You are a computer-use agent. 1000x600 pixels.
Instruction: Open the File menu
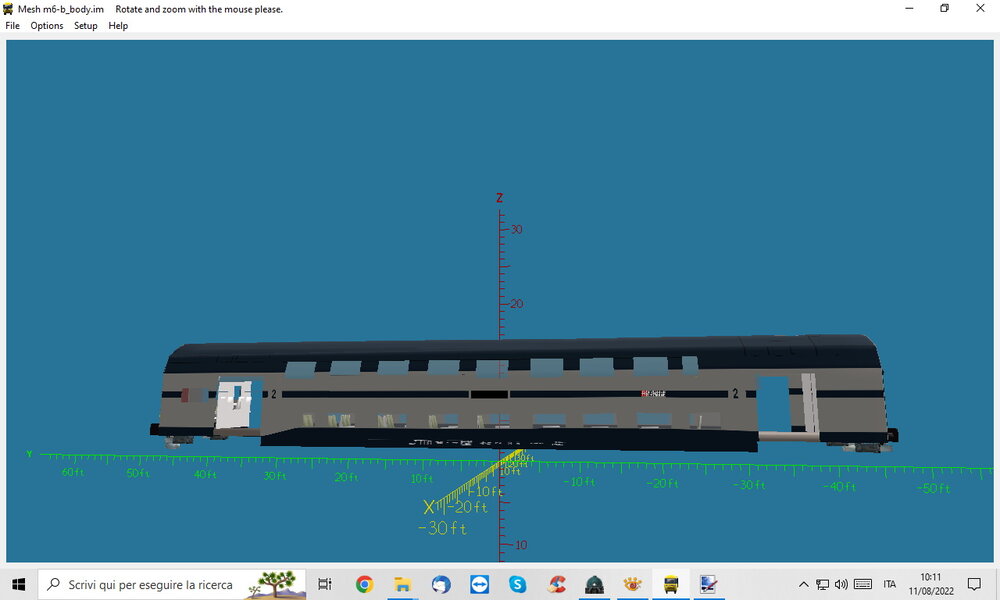(x=12, y=26)
